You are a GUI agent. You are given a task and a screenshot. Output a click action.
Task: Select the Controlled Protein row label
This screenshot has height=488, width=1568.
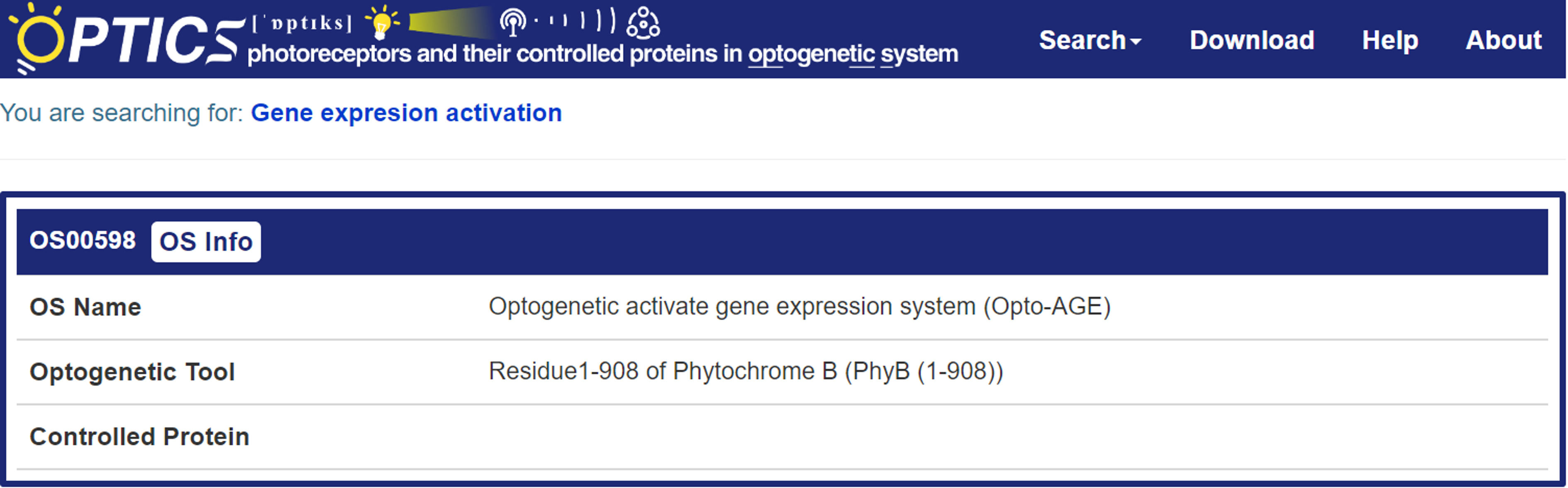click(139, 436)
